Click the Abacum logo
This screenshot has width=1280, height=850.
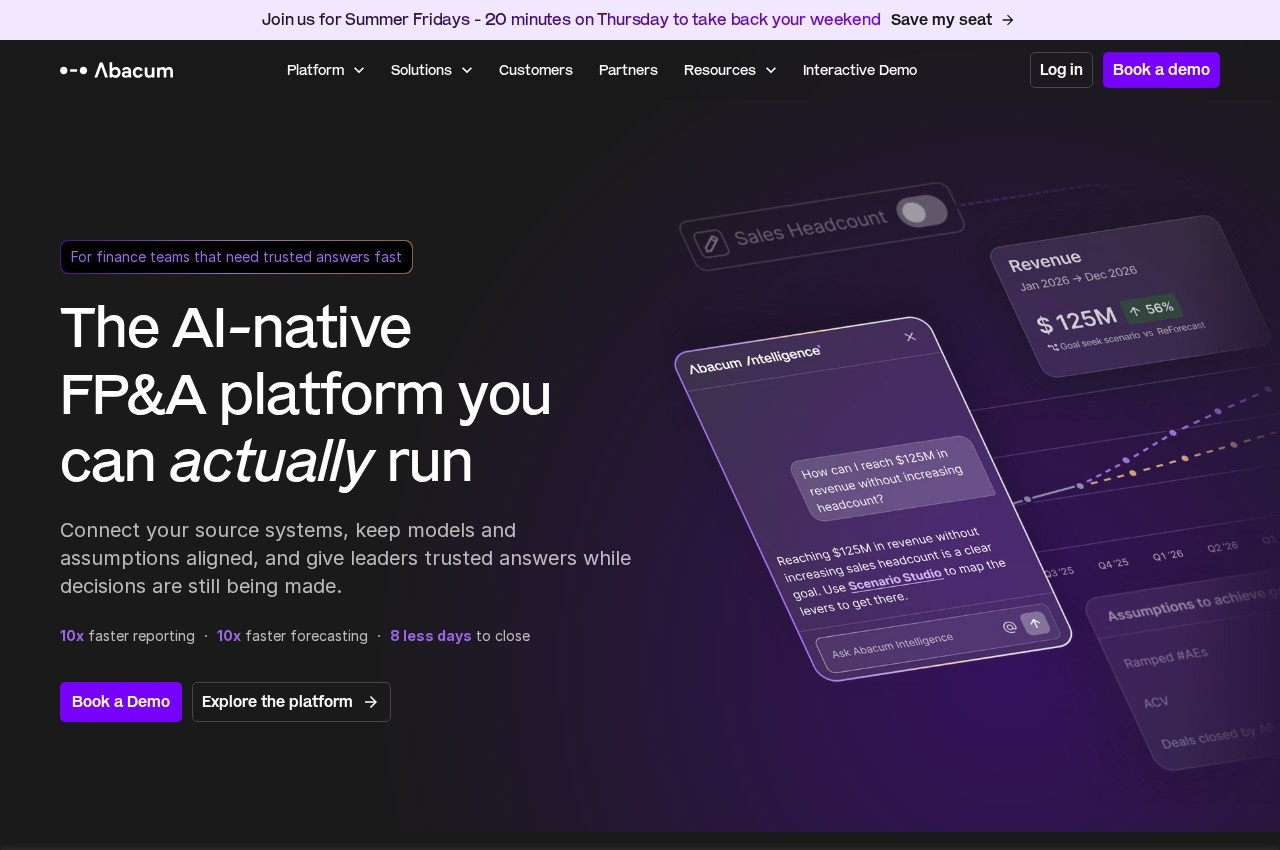[x=116, y=70]
